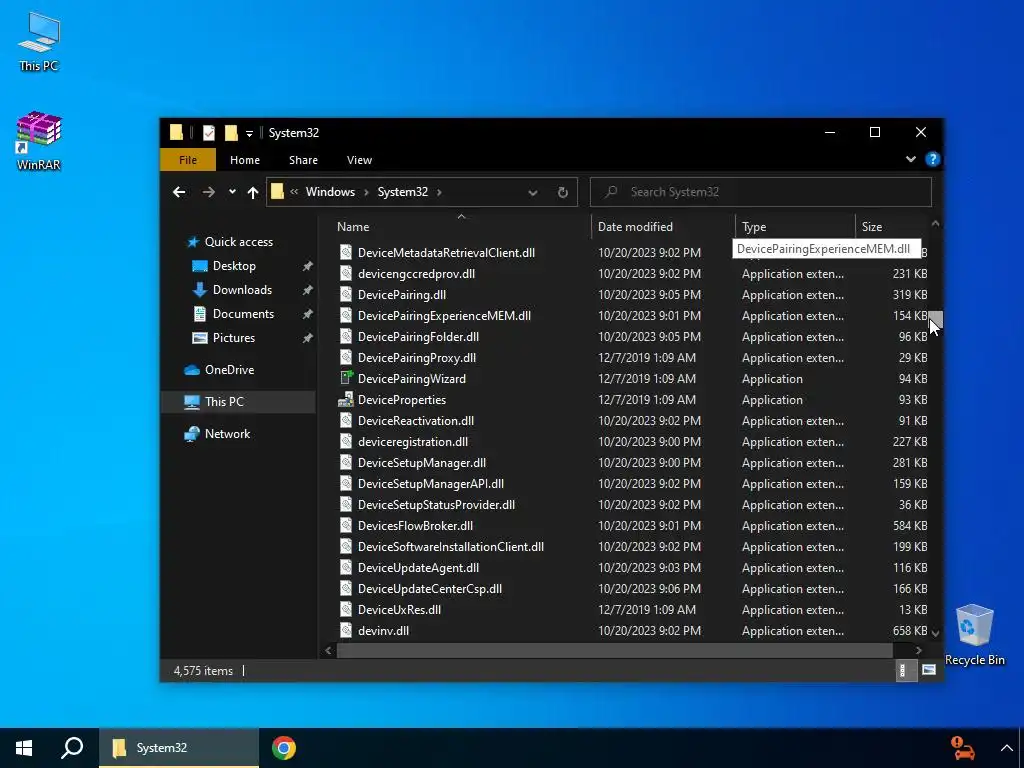Click the vertical scrollbar up arrow
1024x768 pixels.
pyautogui.click(x=936, y=223)
